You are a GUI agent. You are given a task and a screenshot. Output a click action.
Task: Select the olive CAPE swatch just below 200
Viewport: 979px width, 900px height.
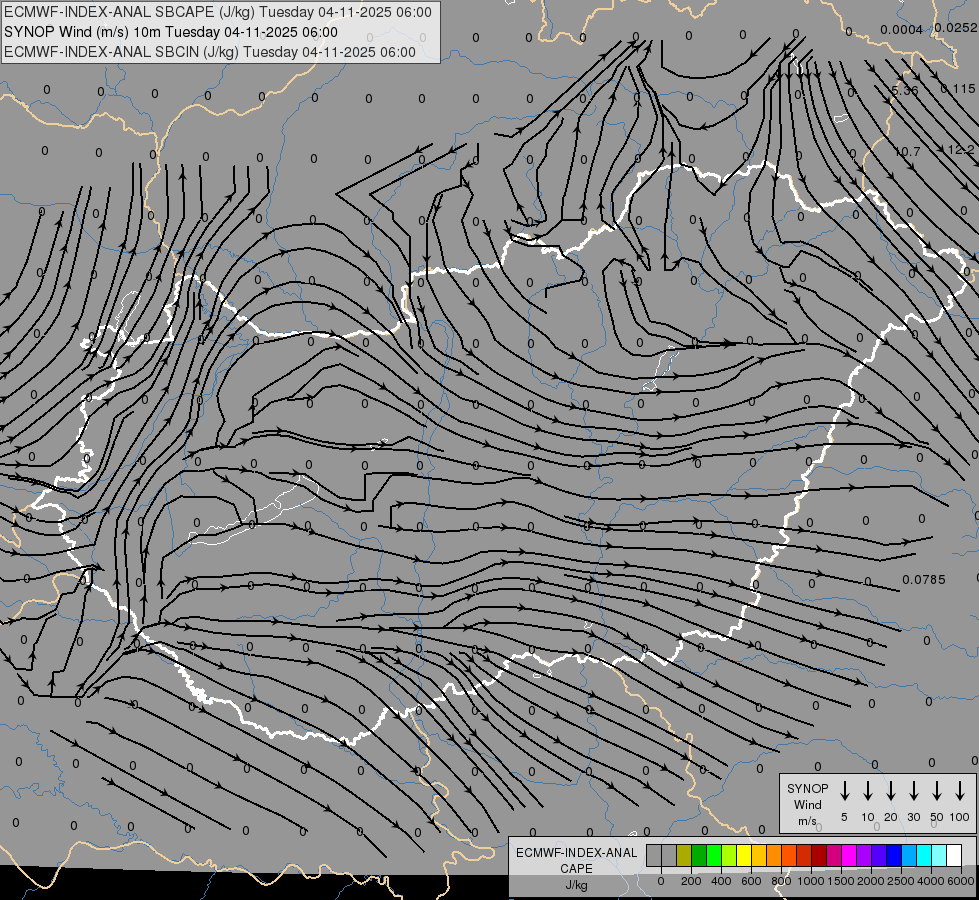tap(684, 855)
